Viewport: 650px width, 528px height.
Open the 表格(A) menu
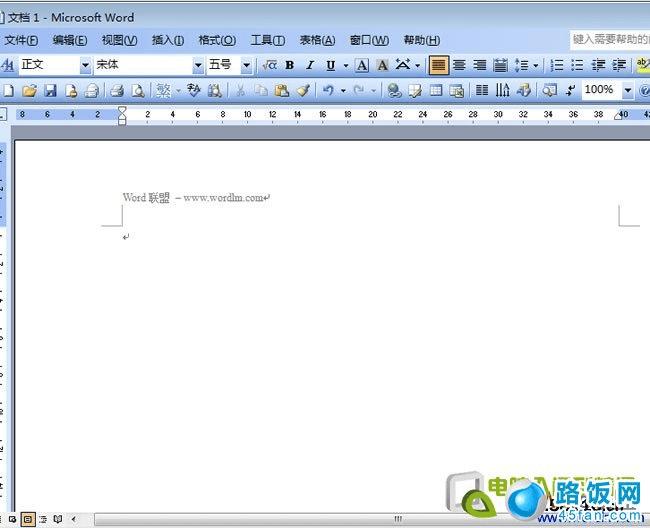coord(317,40)
